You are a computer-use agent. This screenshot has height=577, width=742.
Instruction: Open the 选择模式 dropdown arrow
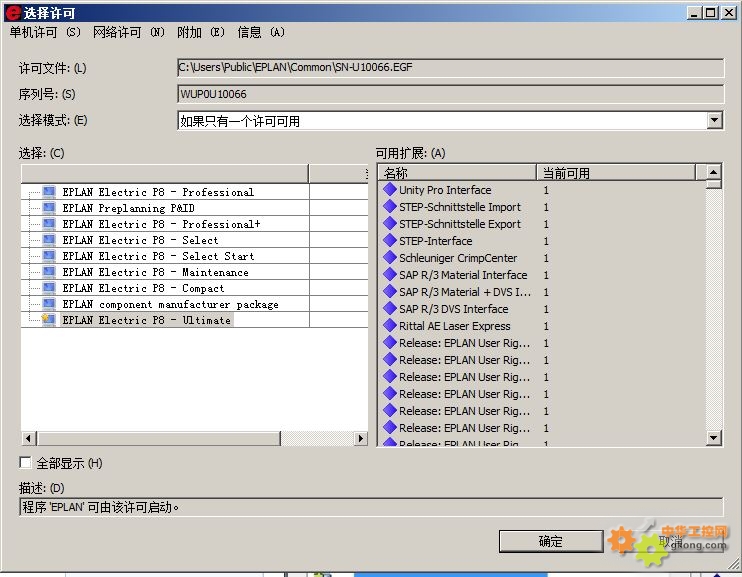click(x=715, y=120)
